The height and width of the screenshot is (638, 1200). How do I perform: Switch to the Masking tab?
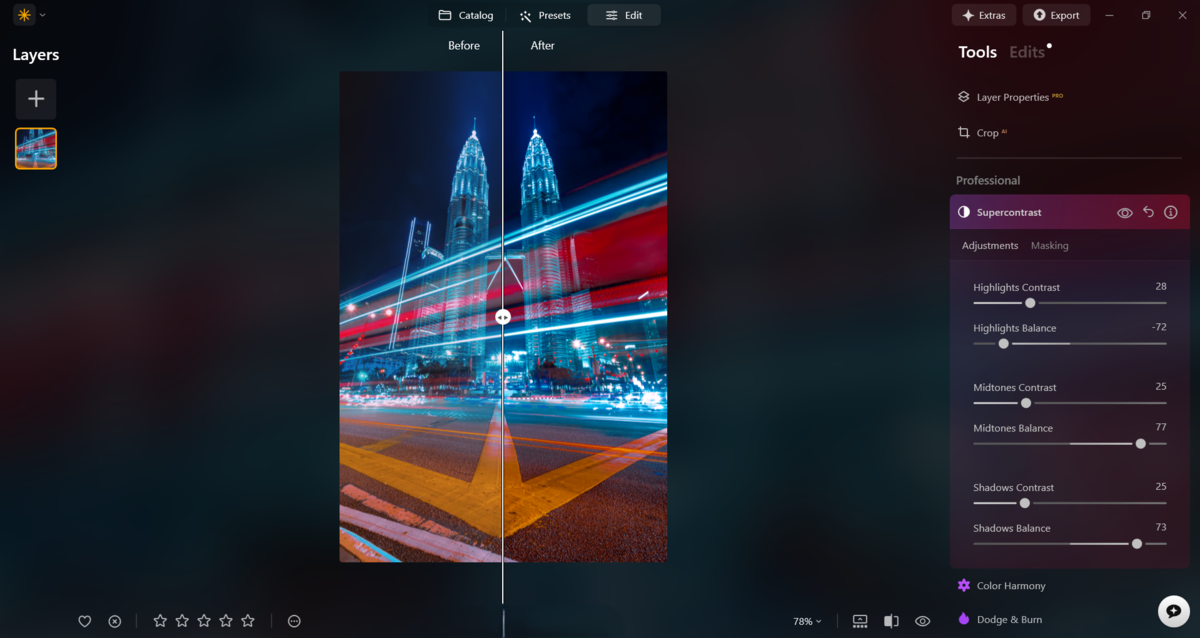click(x=1049, y=245)
